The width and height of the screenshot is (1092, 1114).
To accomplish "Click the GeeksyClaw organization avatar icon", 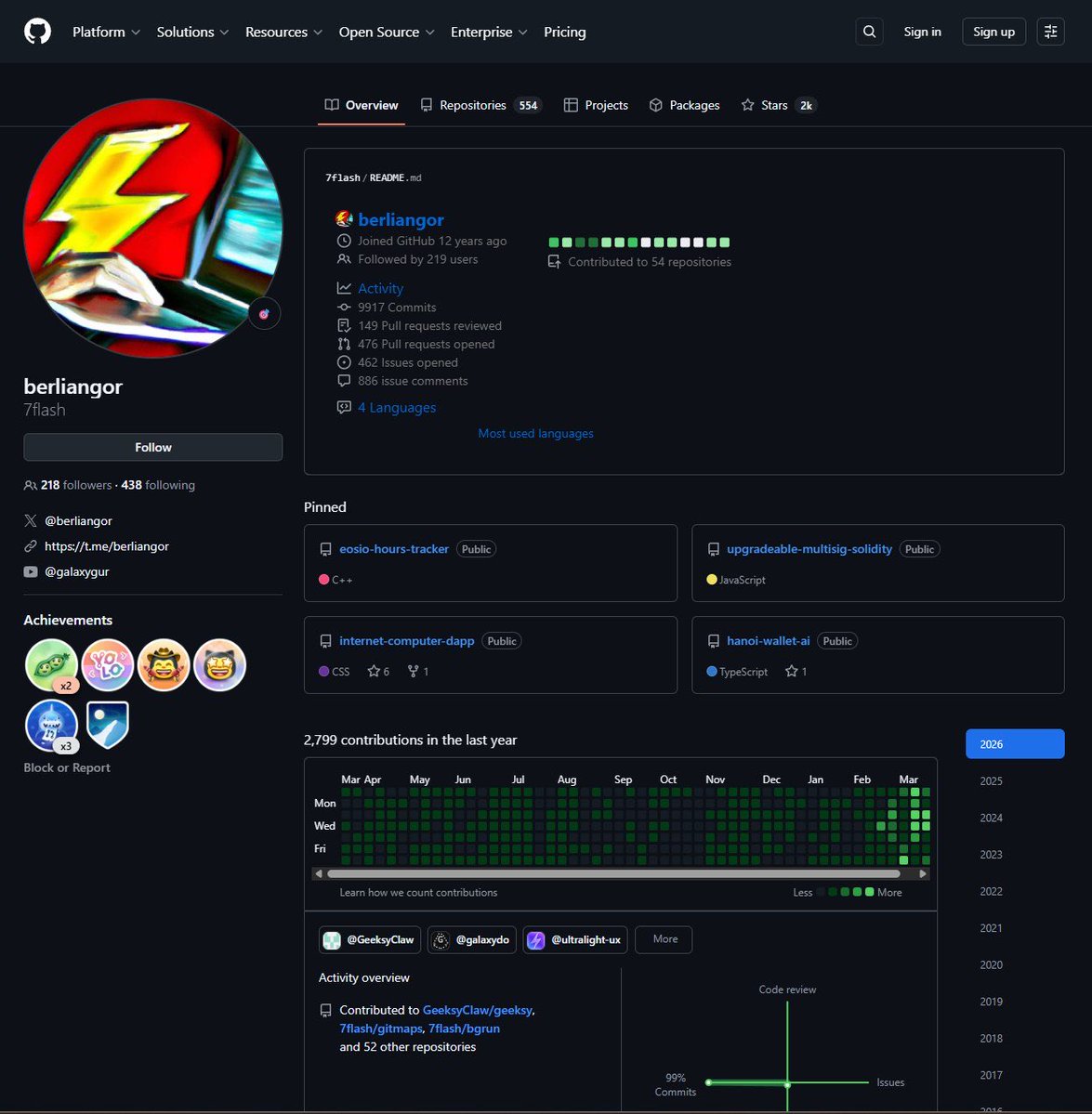I will point(333,940).
